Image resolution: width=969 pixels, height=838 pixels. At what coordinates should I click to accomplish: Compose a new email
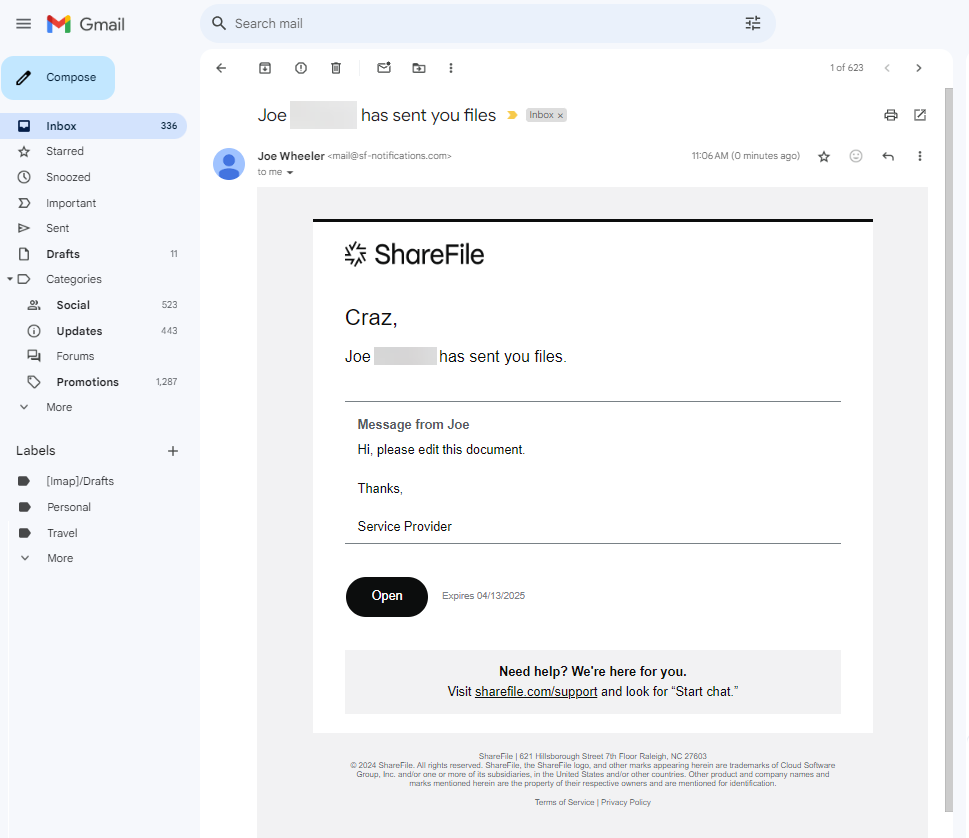pos(58,78)
